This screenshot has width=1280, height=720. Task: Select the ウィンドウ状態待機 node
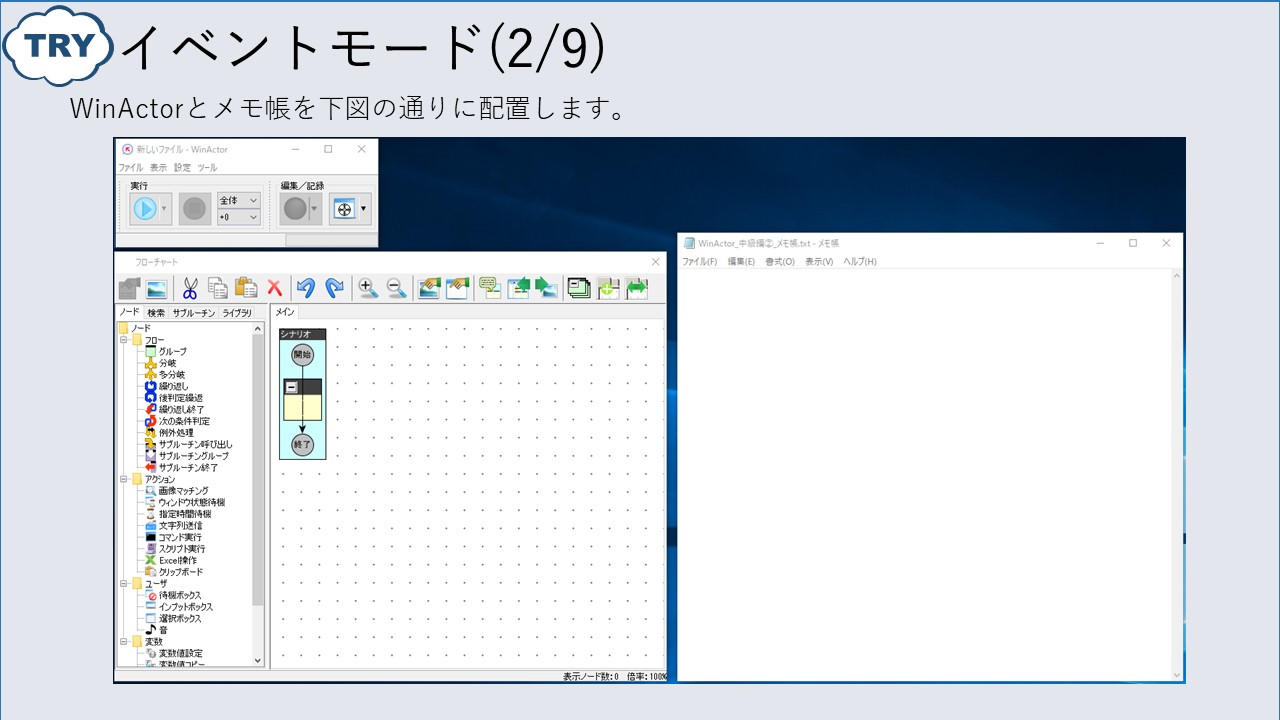click(x=191, y=502)
